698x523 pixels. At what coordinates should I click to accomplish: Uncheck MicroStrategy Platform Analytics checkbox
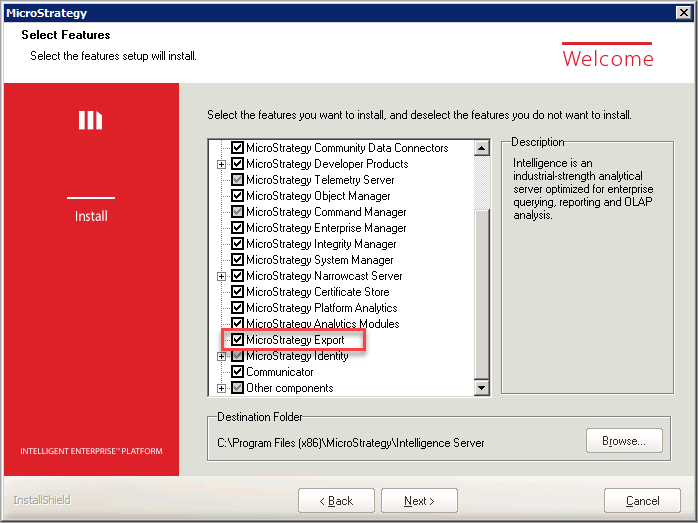click(237, 308)
